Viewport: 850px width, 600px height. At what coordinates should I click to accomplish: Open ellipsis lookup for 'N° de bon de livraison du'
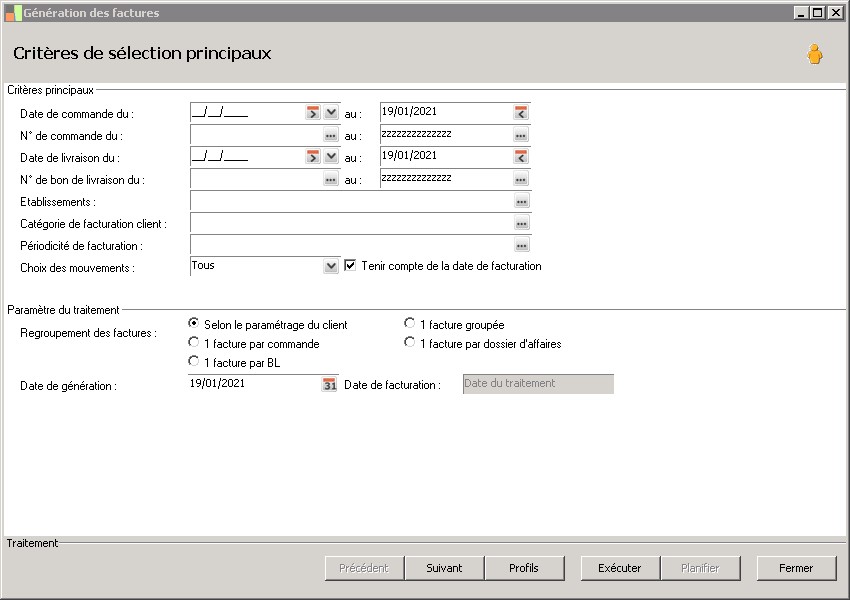(331, 179)
